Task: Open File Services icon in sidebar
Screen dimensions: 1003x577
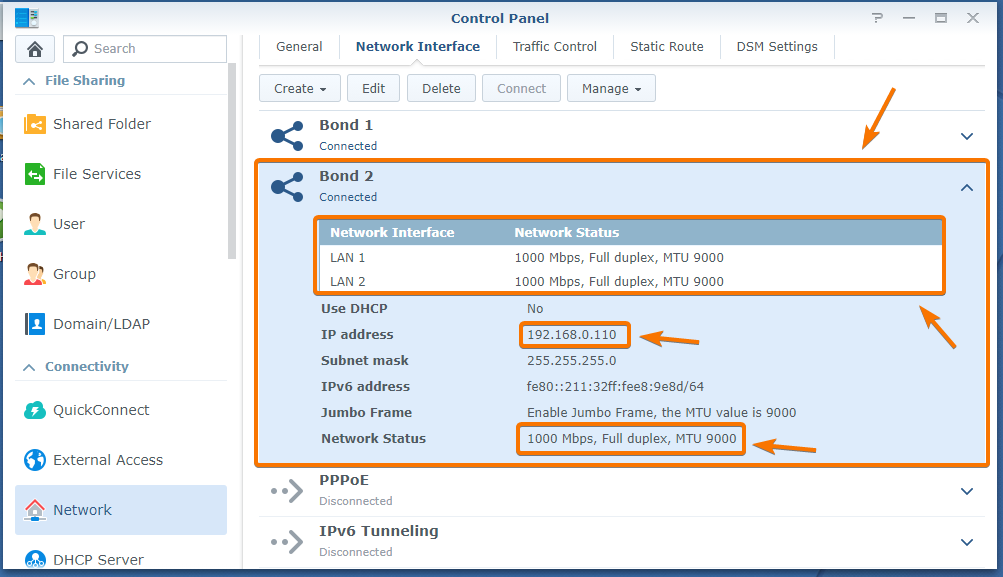Action: pyautogui.click(x=35, y=174)
